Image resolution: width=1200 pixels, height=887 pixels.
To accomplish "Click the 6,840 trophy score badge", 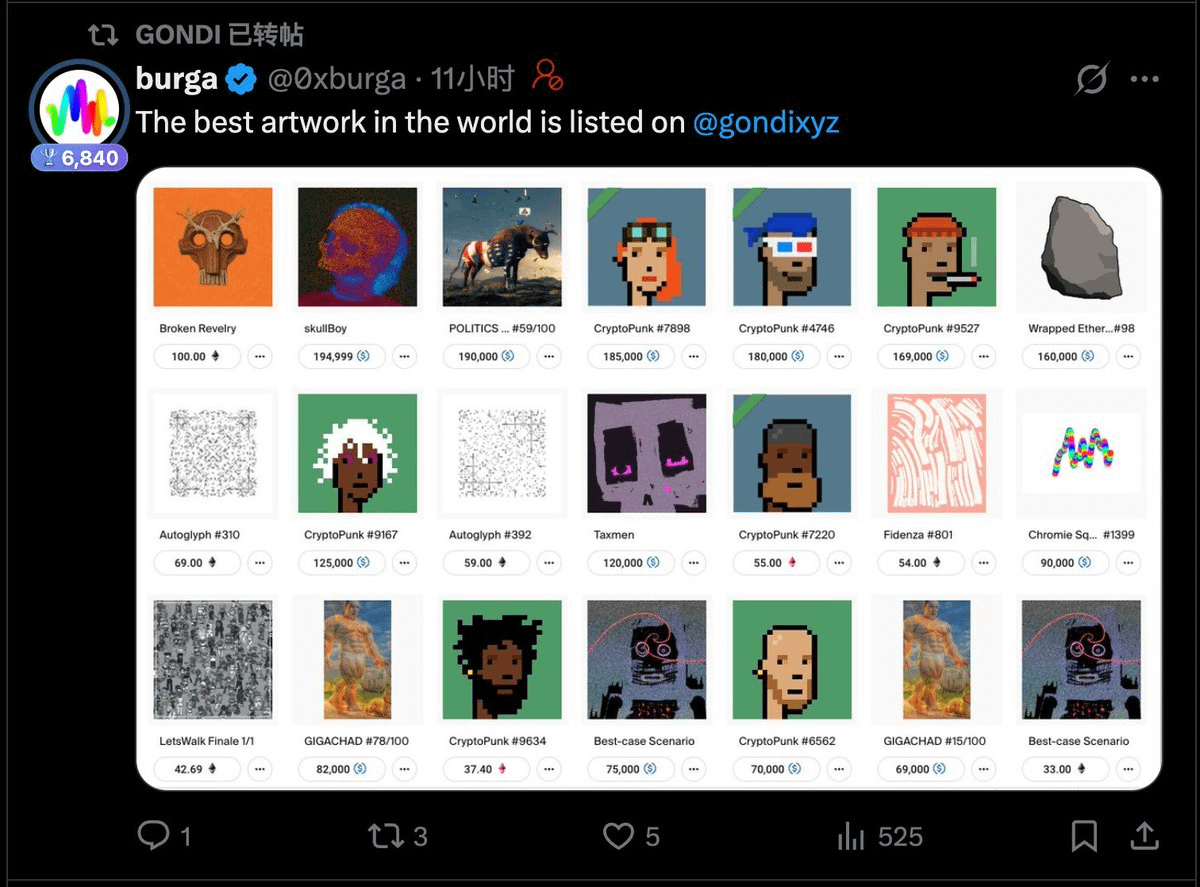I will (80, 158).
